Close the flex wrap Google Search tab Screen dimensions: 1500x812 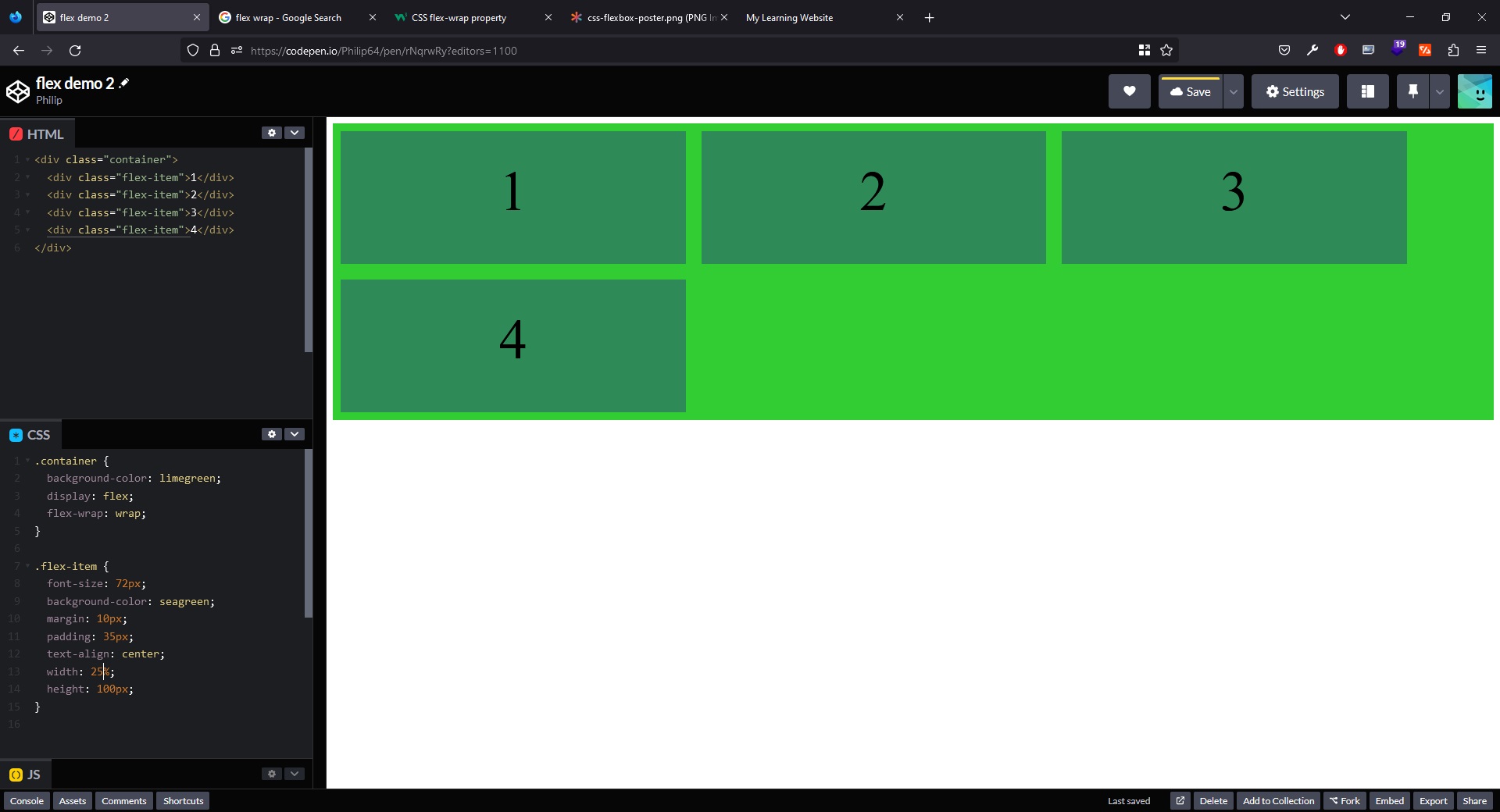(372, 17)
